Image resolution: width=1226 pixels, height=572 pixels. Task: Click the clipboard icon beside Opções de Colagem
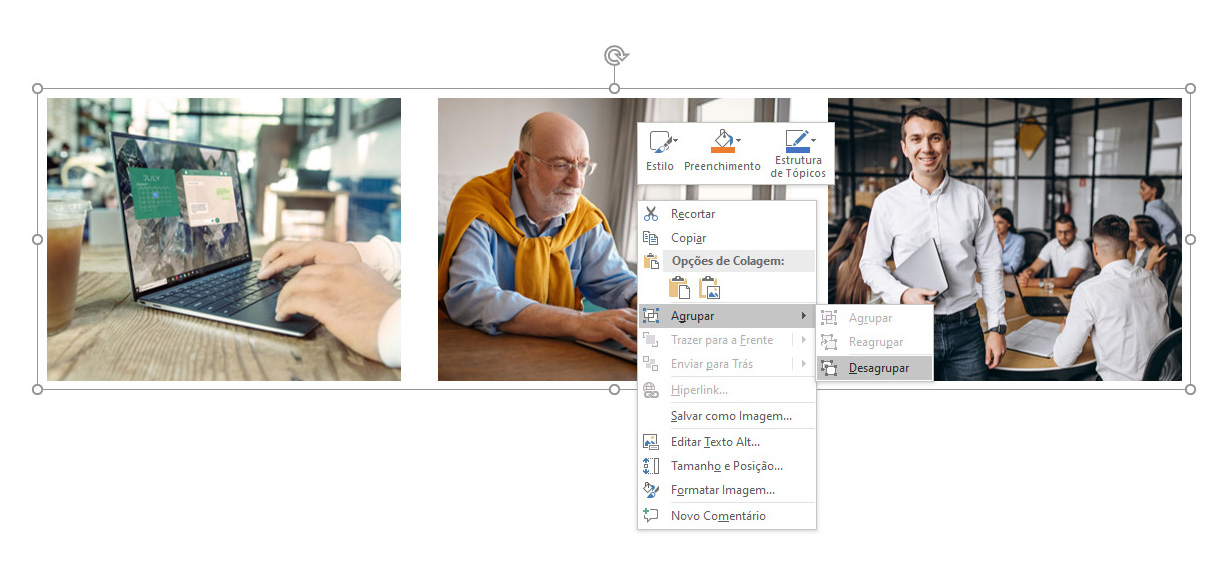(651, 262)
